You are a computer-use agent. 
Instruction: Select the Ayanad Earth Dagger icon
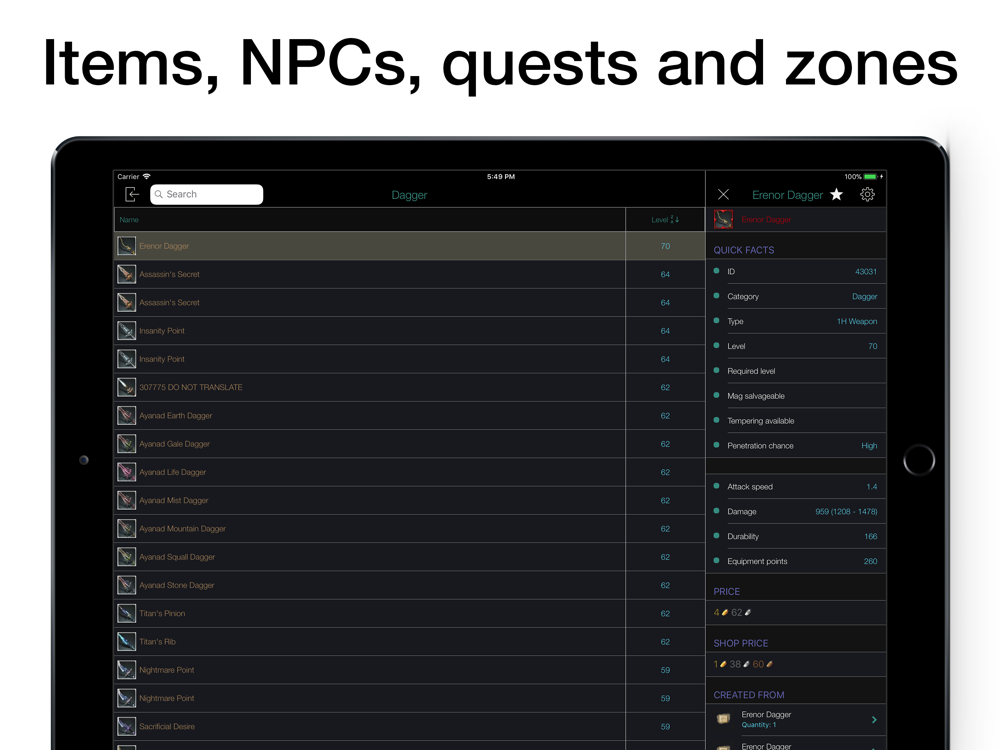[126, 415]
